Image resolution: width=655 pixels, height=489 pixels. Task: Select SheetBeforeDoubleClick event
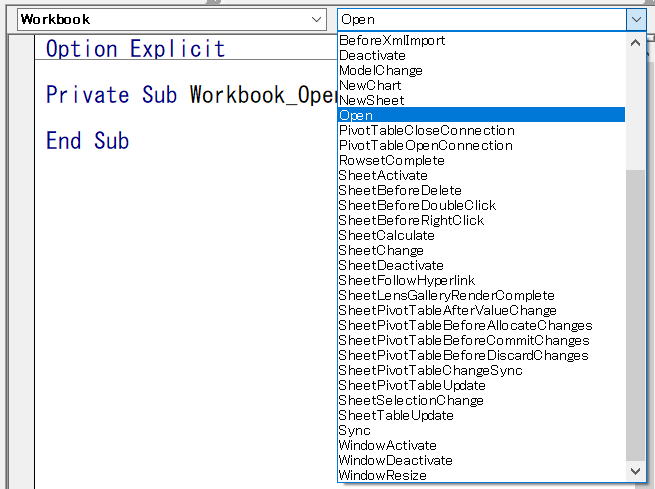(417, 205)
